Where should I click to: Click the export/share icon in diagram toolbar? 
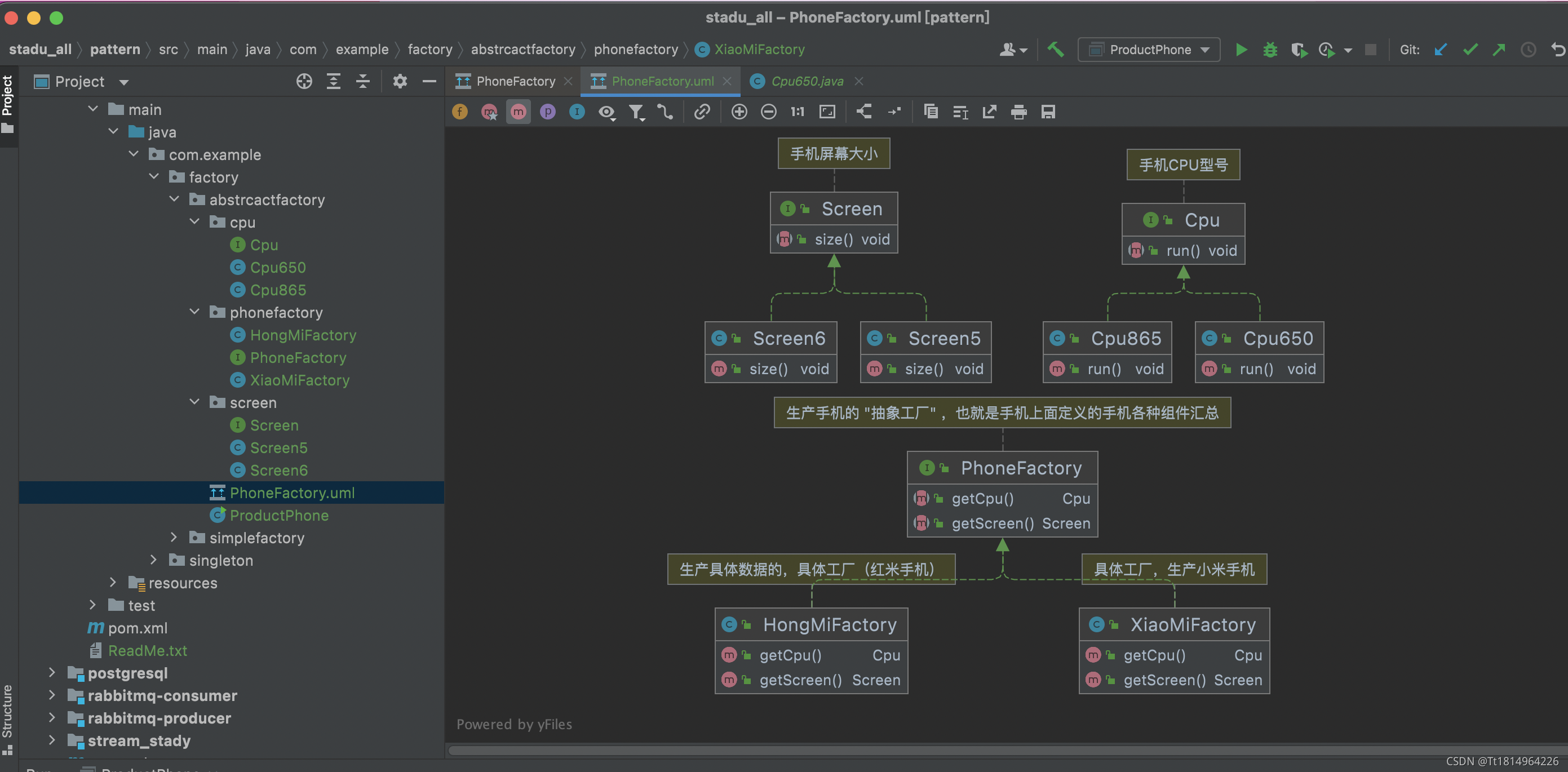point(988,111)
